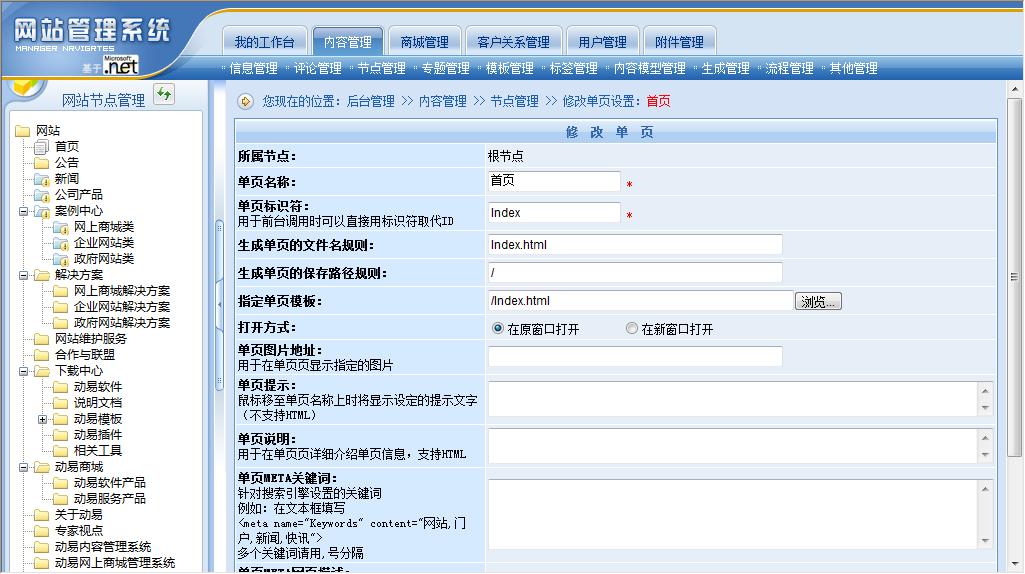
Task: Collapse the 下载中心 tree node
Action: click(x=24, y=371)
